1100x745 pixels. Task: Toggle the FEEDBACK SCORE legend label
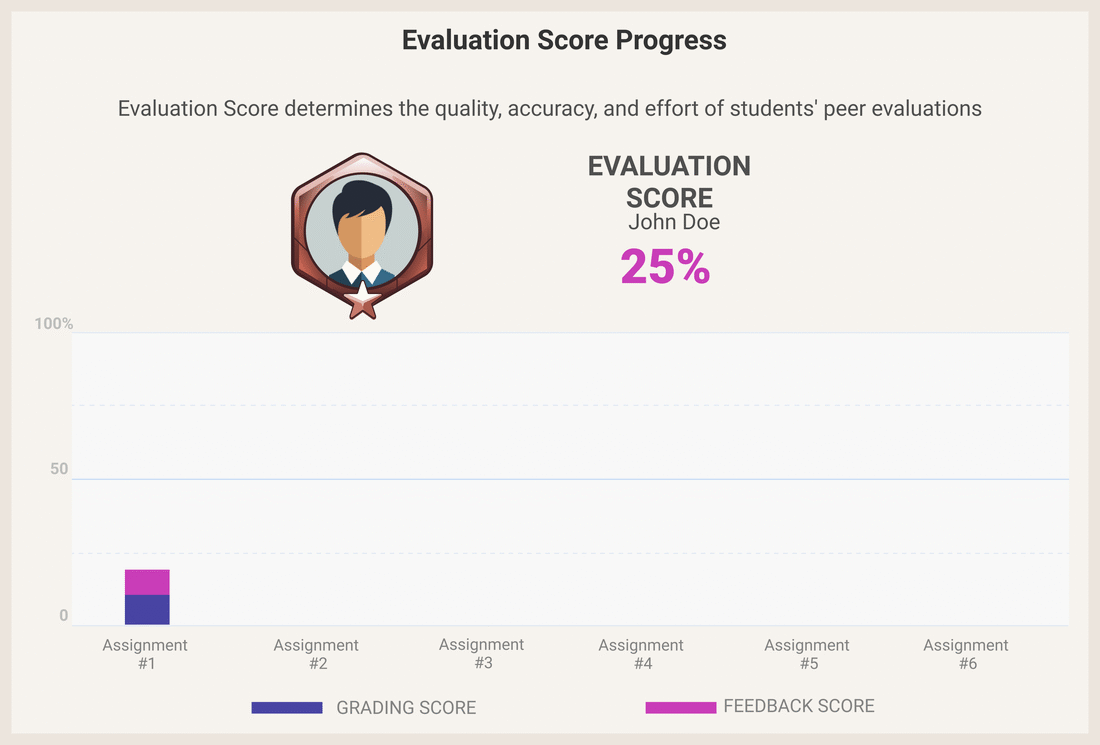799,706
